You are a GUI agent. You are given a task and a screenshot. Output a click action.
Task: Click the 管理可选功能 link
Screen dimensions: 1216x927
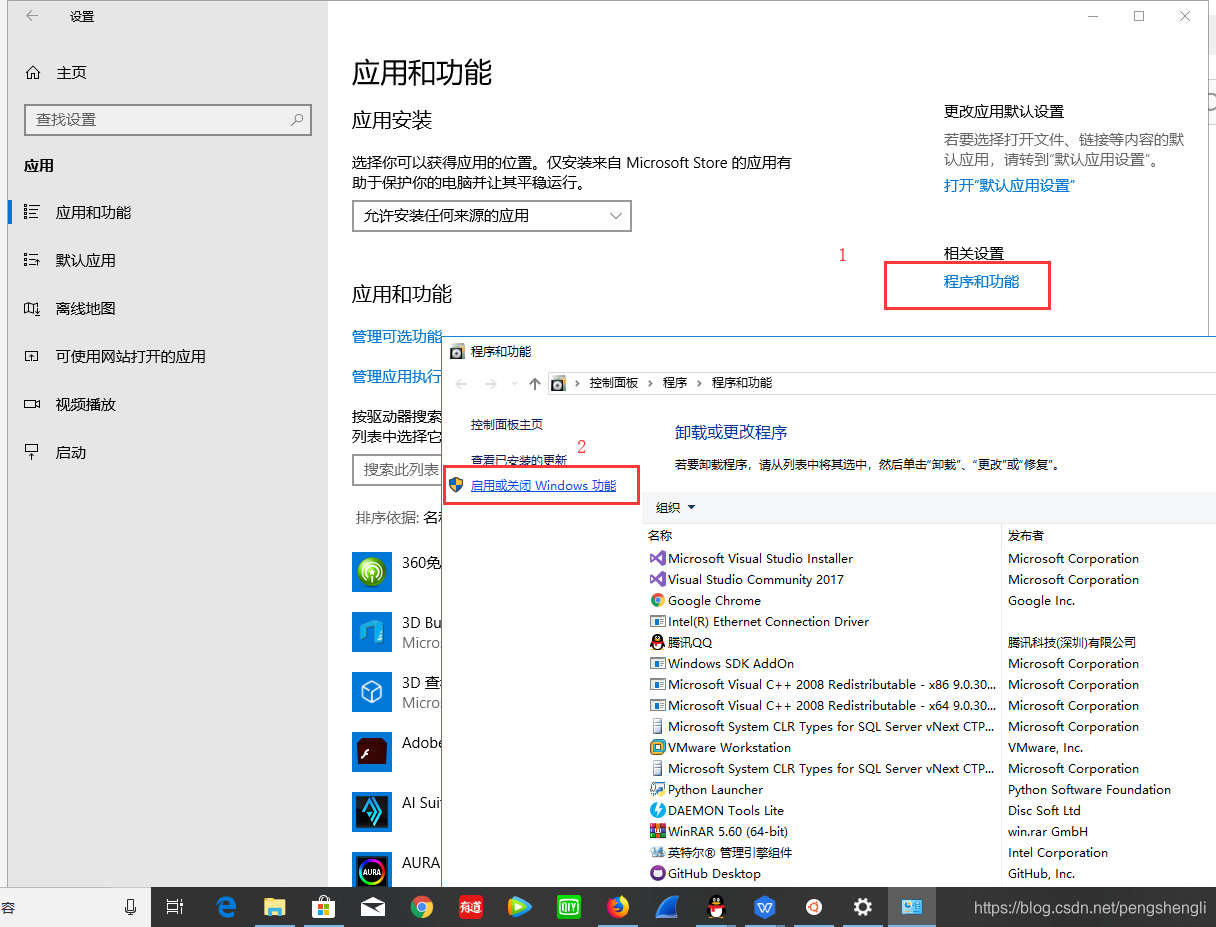(397, 336)
